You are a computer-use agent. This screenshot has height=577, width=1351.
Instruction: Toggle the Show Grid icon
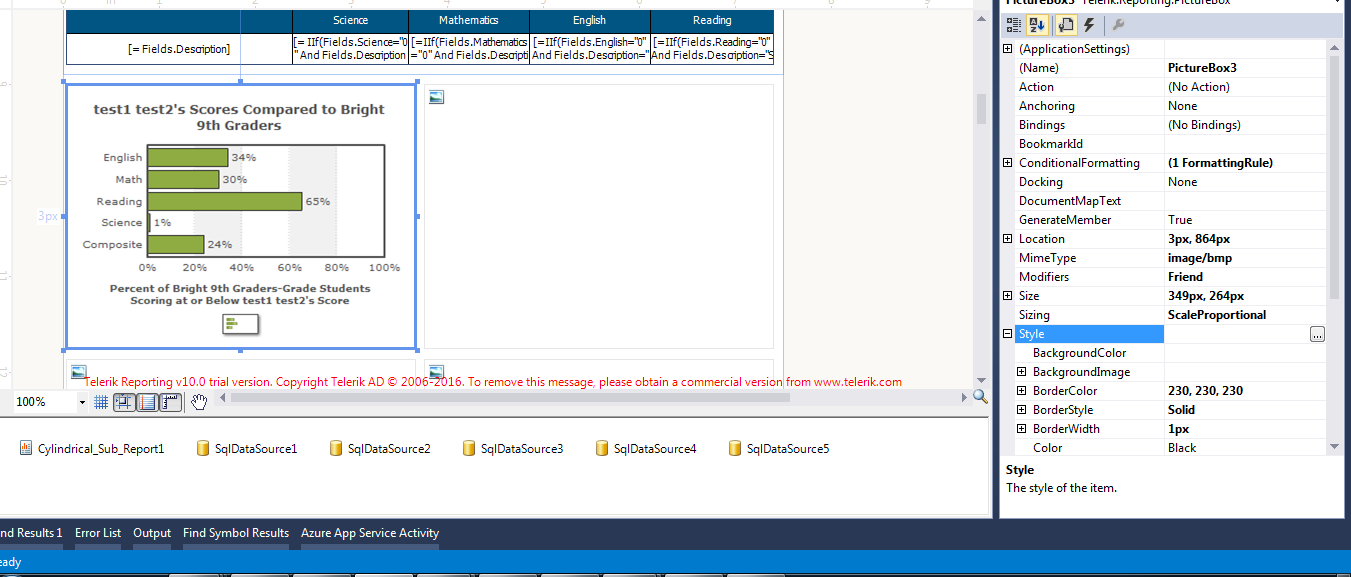click(x=101, y=402)
